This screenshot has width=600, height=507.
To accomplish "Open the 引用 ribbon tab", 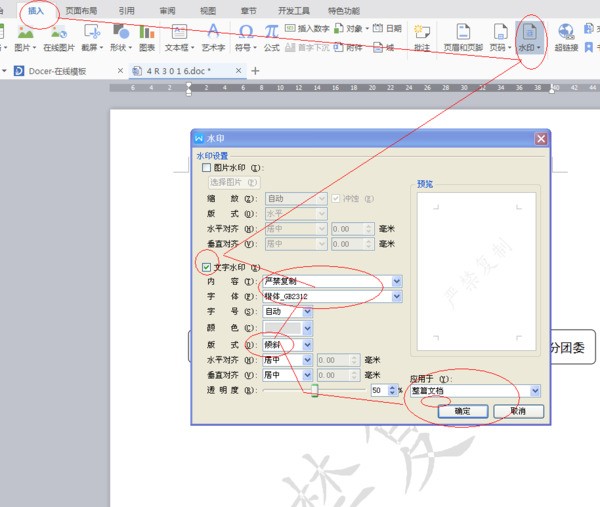I will (126, 11).
